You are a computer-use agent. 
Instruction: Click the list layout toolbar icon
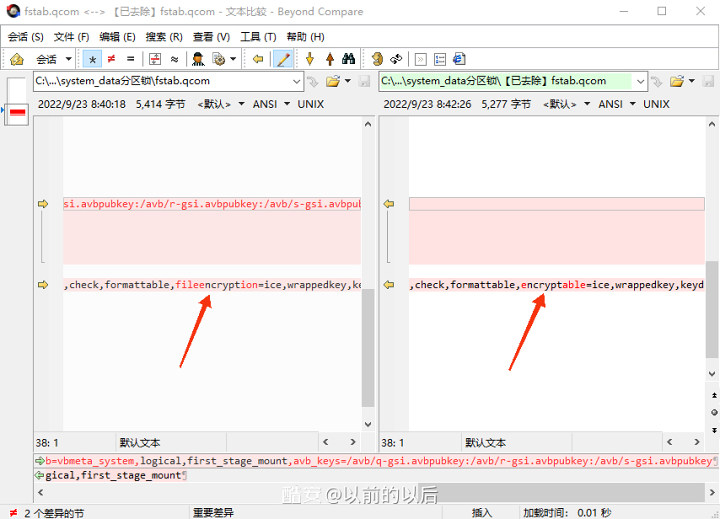pos(440,59)
